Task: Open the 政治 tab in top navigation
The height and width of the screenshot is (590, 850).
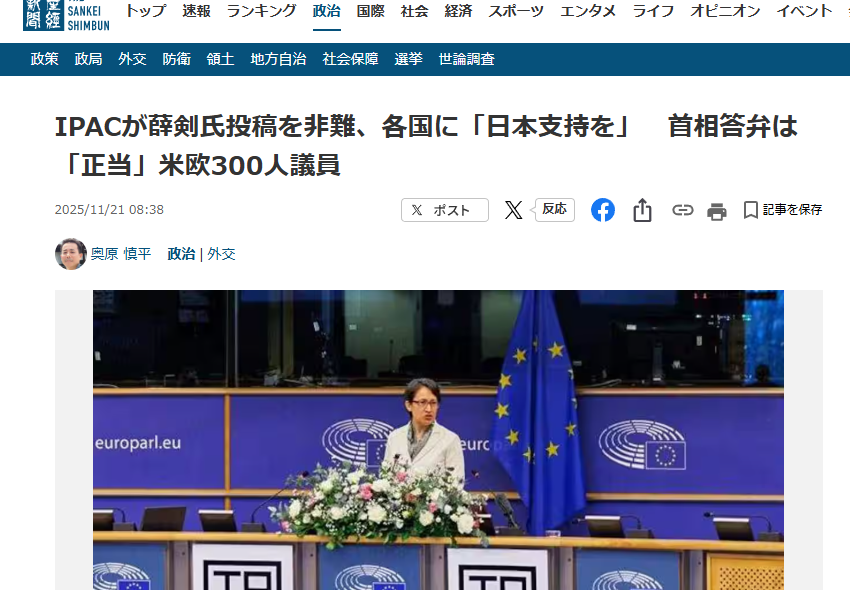Action: point(327,11)
